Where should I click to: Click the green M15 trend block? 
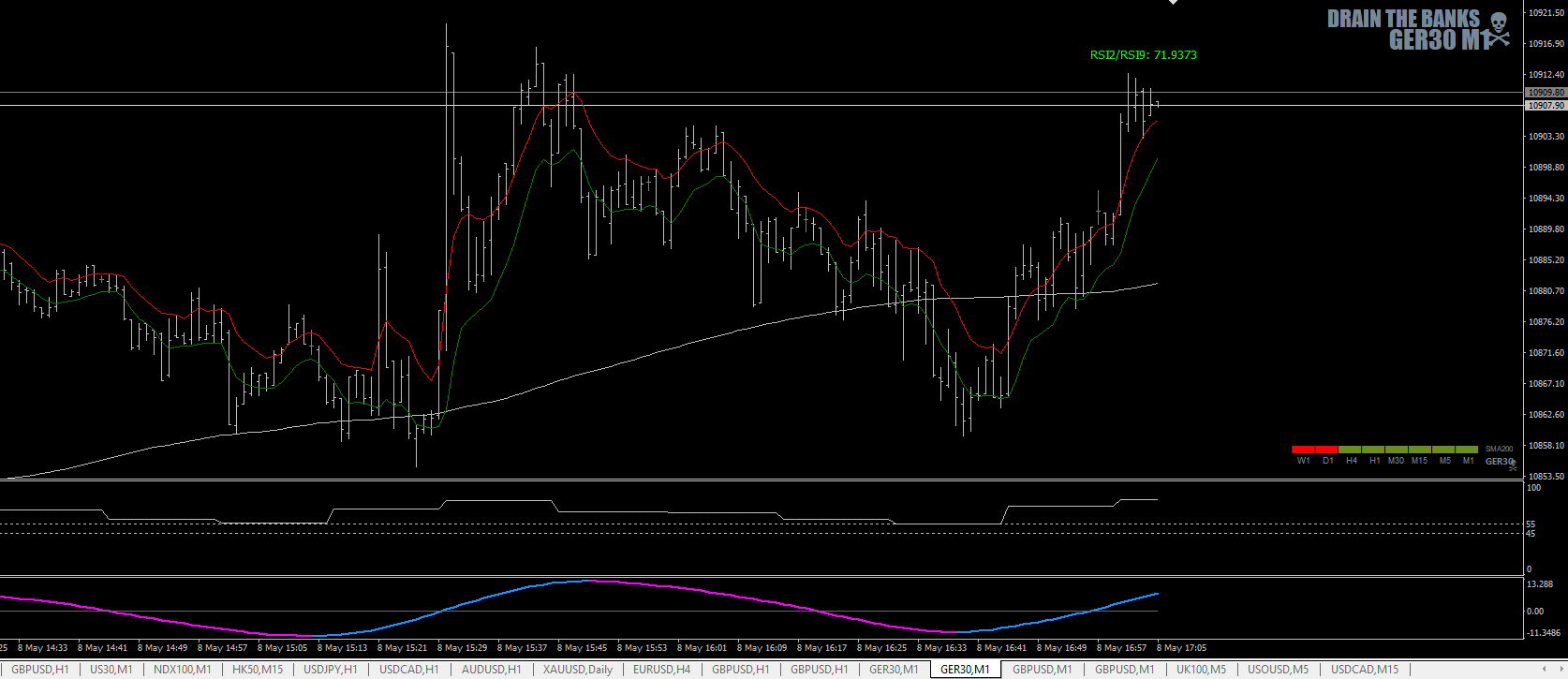coord(1420,450)
